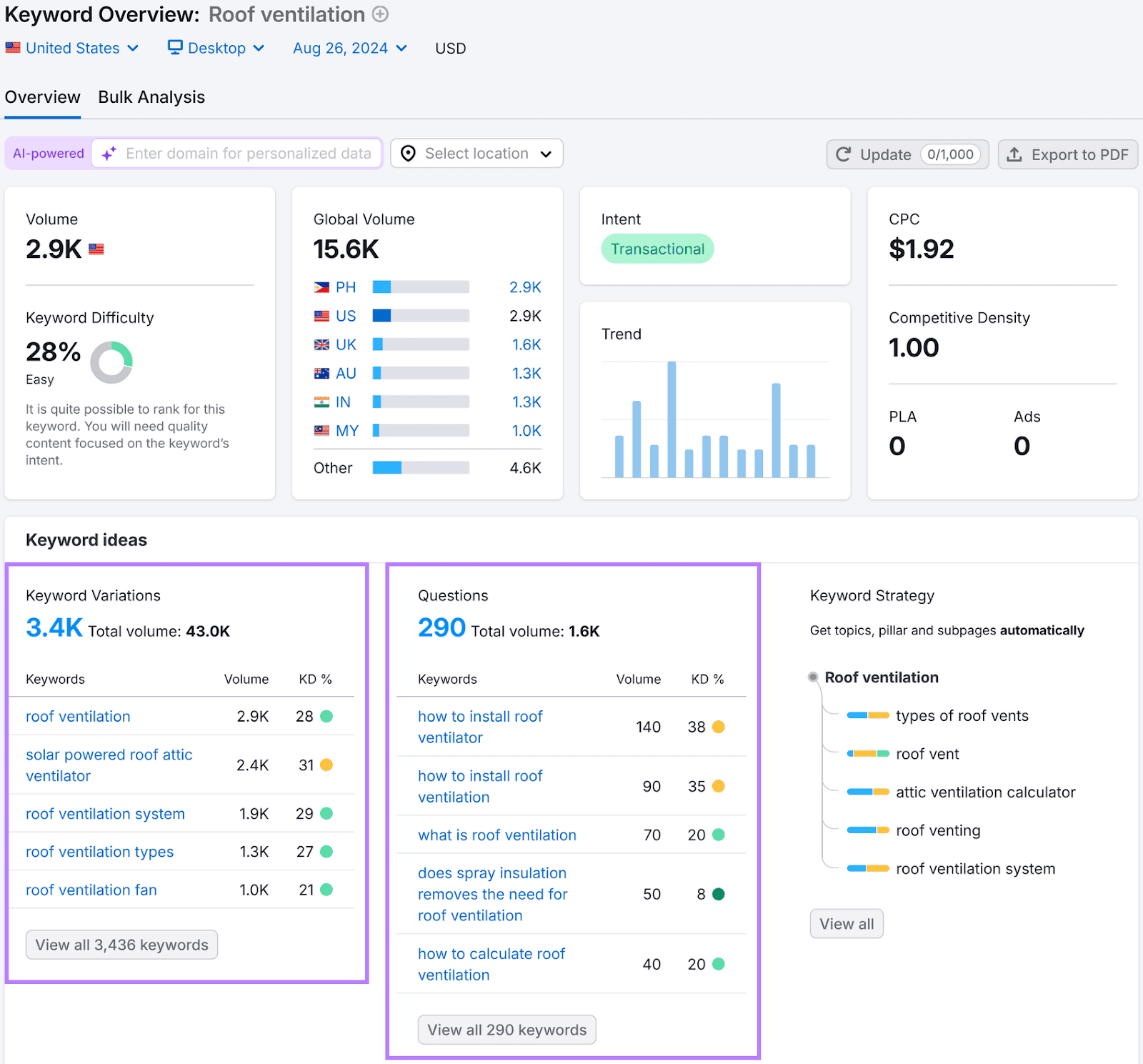Viewport: 1143px width, 1064px height.
Task: Click the plus icon beside Roof ventilation title
Action: [x=381, y=14]
